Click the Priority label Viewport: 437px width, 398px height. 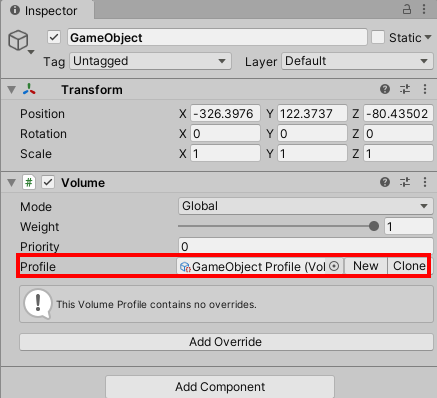(x=40, y=247)
